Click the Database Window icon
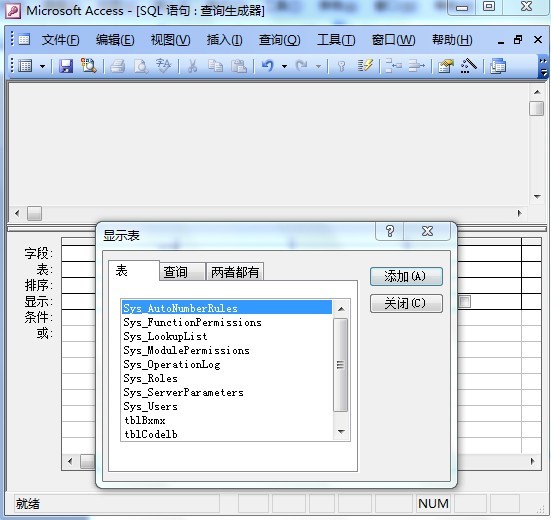The width and height of the screenshot is (551, 520). point(498,66)
